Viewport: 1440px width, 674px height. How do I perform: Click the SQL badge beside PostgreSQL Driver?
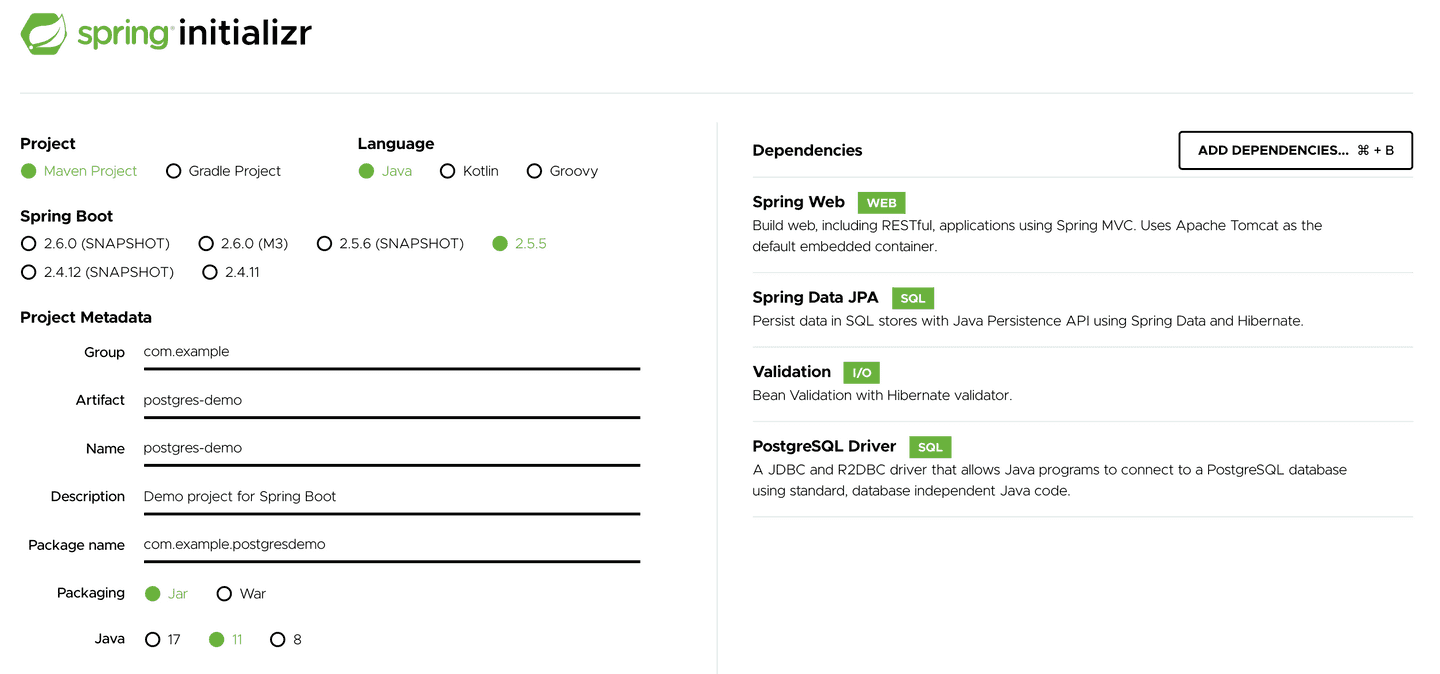930,447
